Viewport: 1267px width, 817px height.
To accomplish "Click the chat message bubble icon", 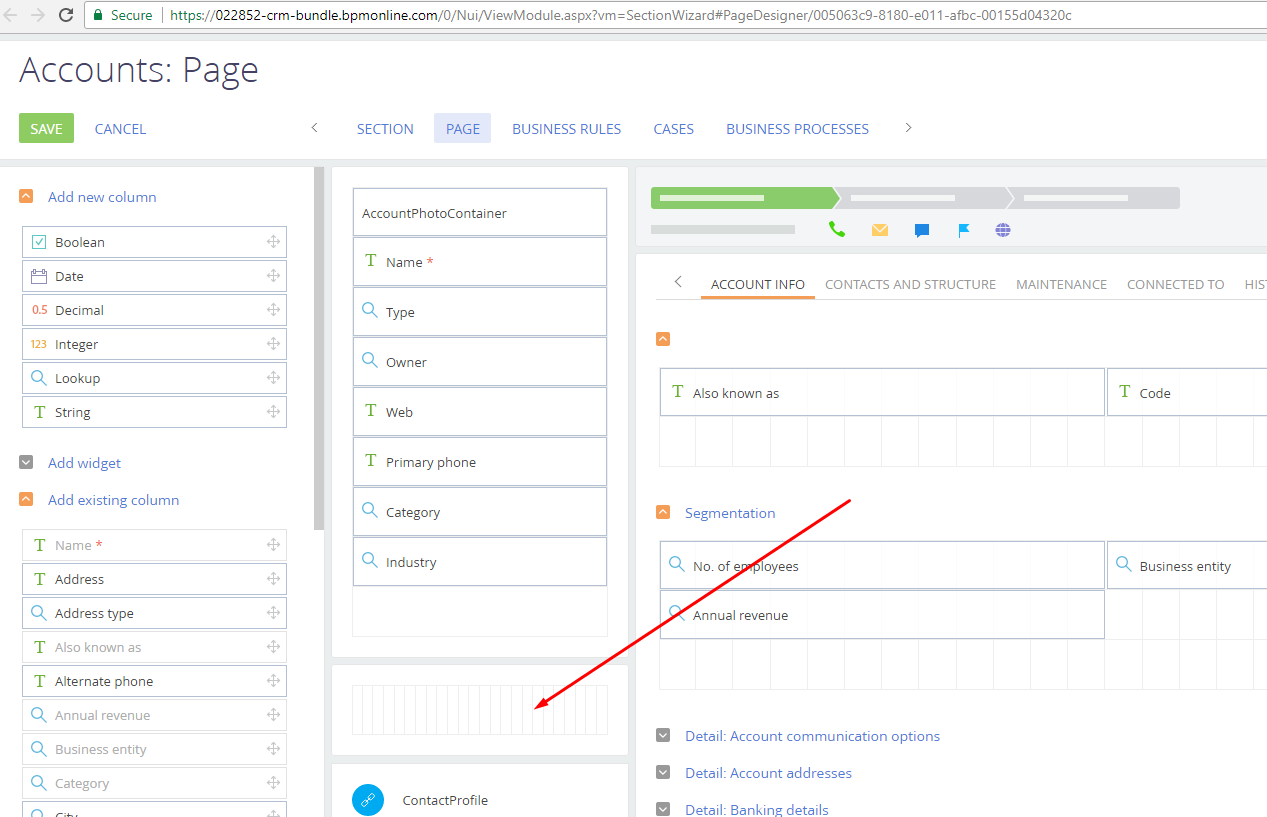I will click(x=922, y=230).
